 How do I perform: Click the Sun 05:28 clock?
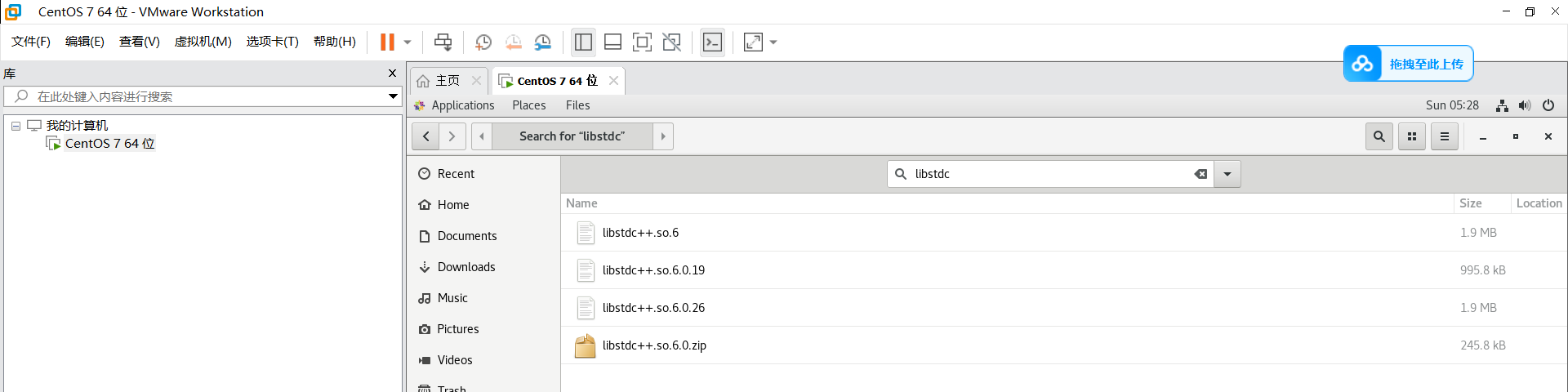click(1452, 105)
